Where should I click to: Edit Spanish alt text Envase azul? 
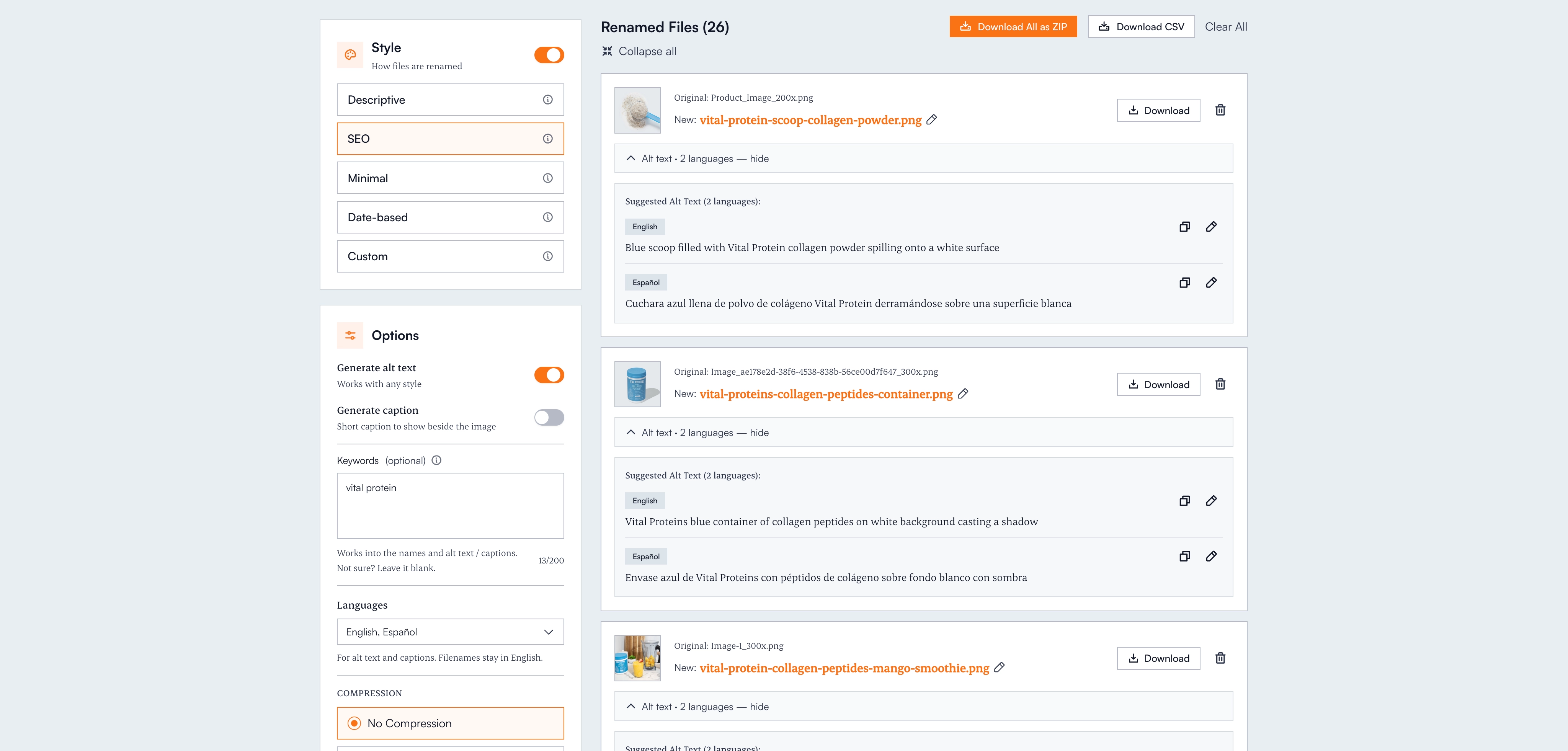pyautogui.click(x=1211, y=556)
